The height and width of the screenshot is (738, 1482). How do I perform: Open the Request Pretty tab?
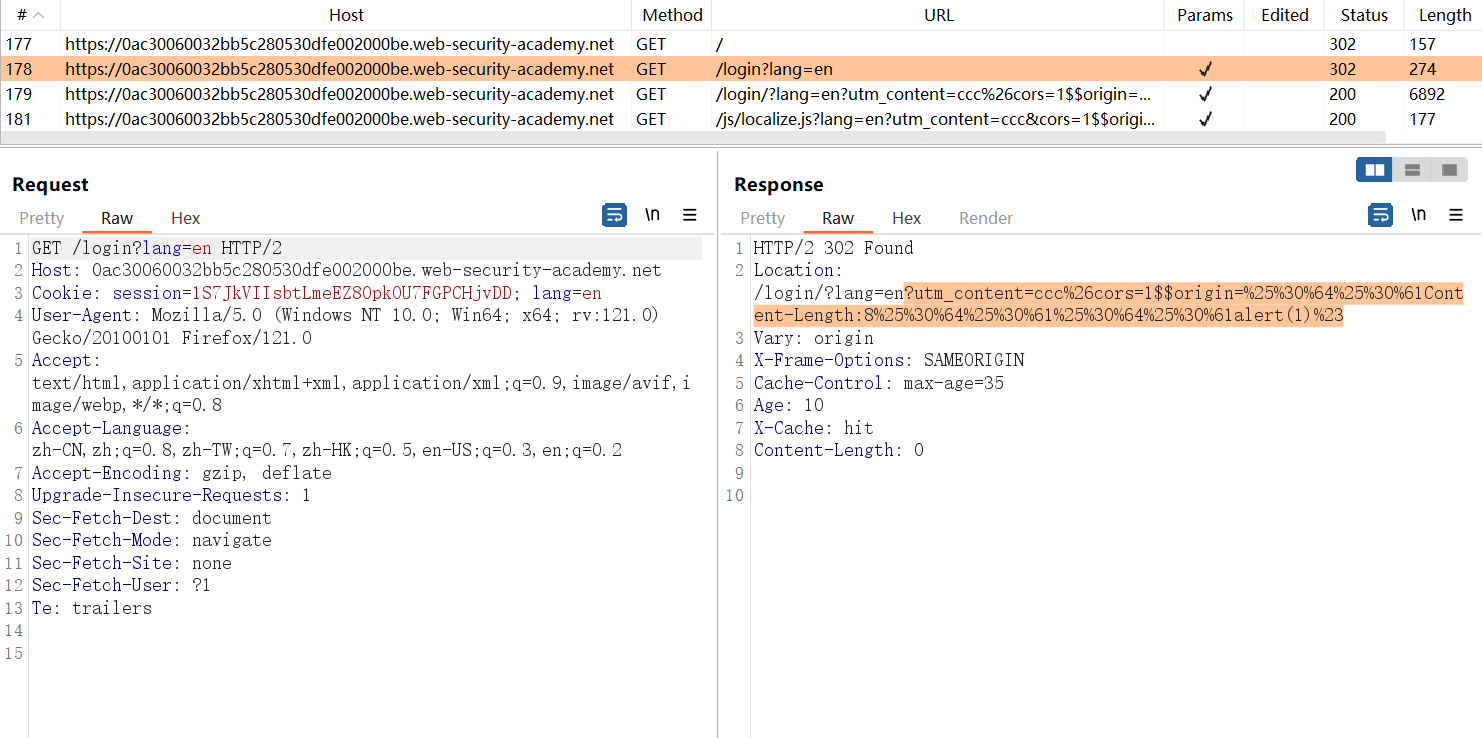[x=41, y=218]
